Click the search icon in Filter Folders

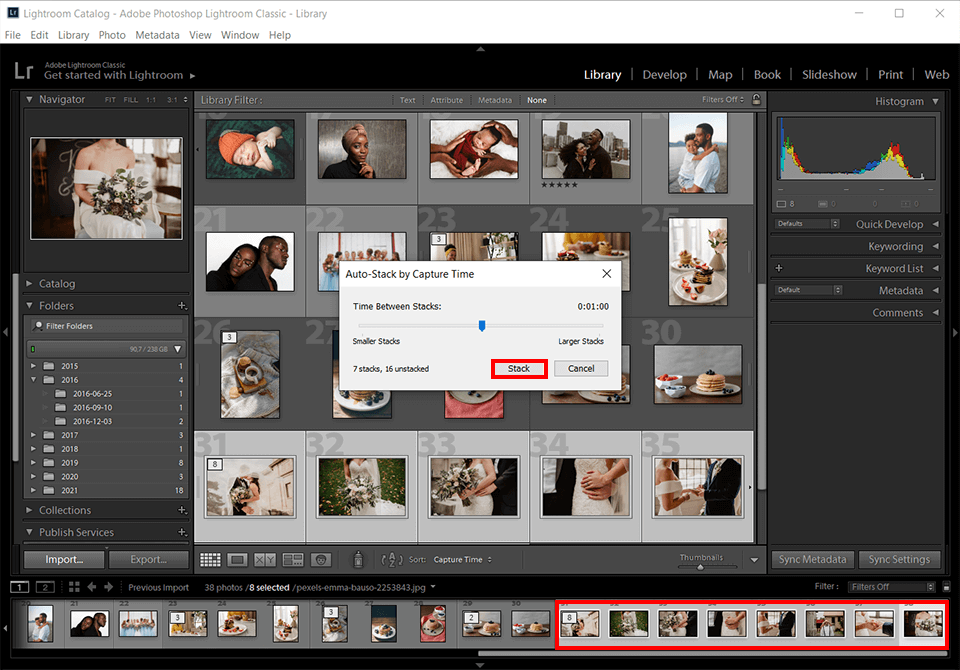39,326
